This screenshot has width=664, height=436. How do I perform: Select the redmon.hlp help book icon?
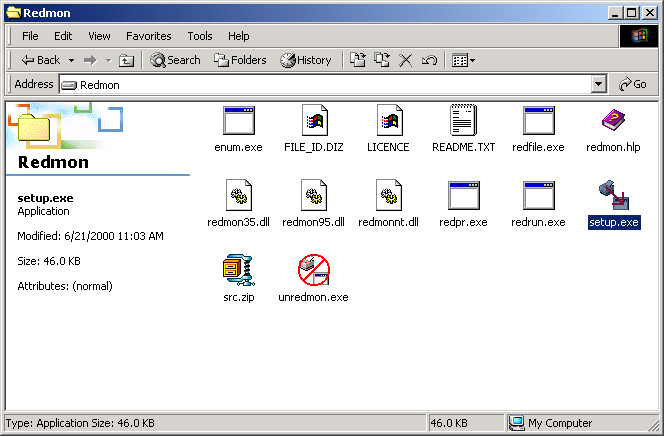click(613, 120)
